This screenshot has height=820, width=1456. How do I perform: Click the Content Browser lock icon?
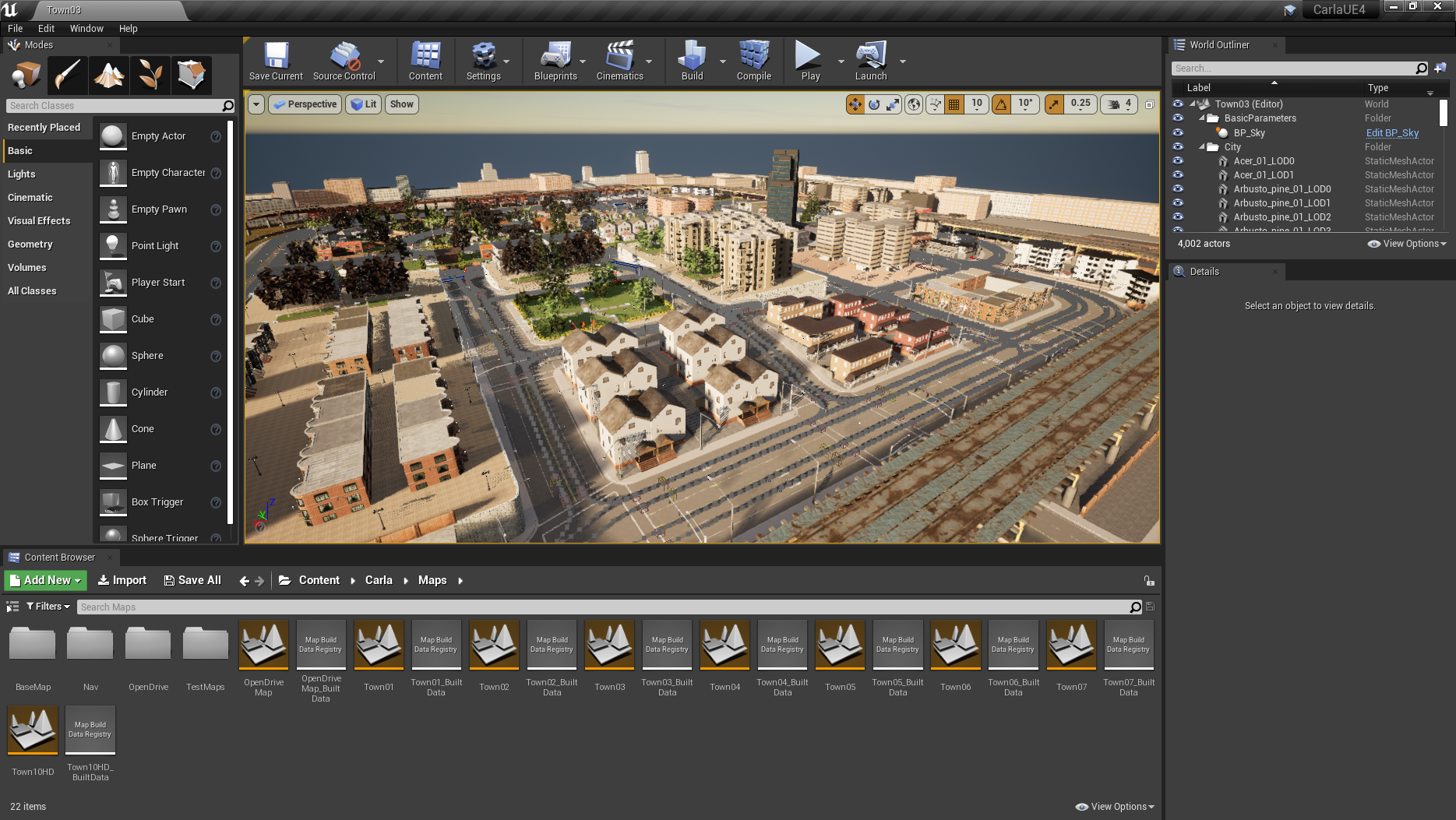point(1149,581)
